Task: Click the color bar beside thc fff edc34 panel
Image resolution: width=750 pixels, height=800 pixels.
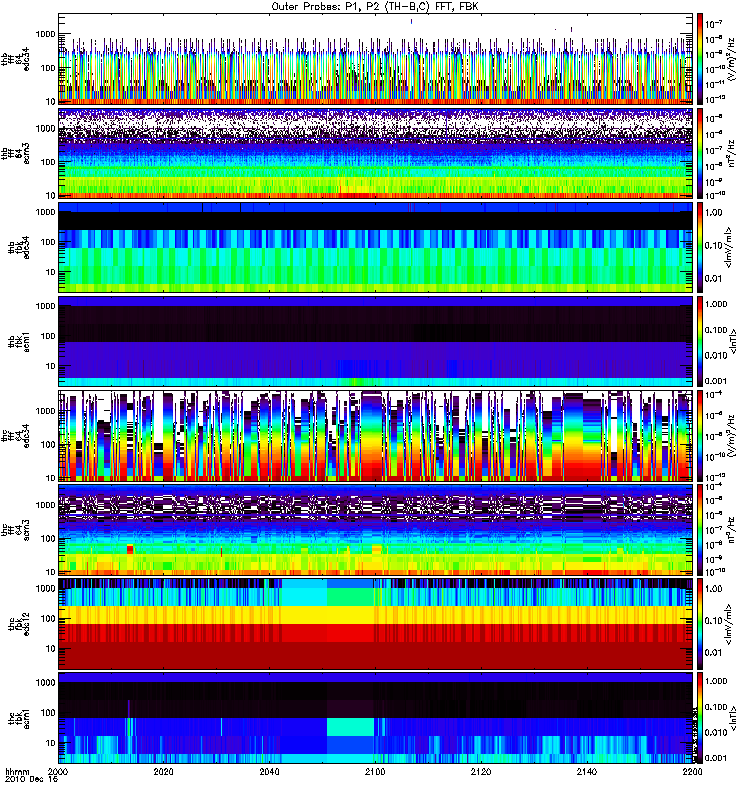Action: tap(700, 436)
